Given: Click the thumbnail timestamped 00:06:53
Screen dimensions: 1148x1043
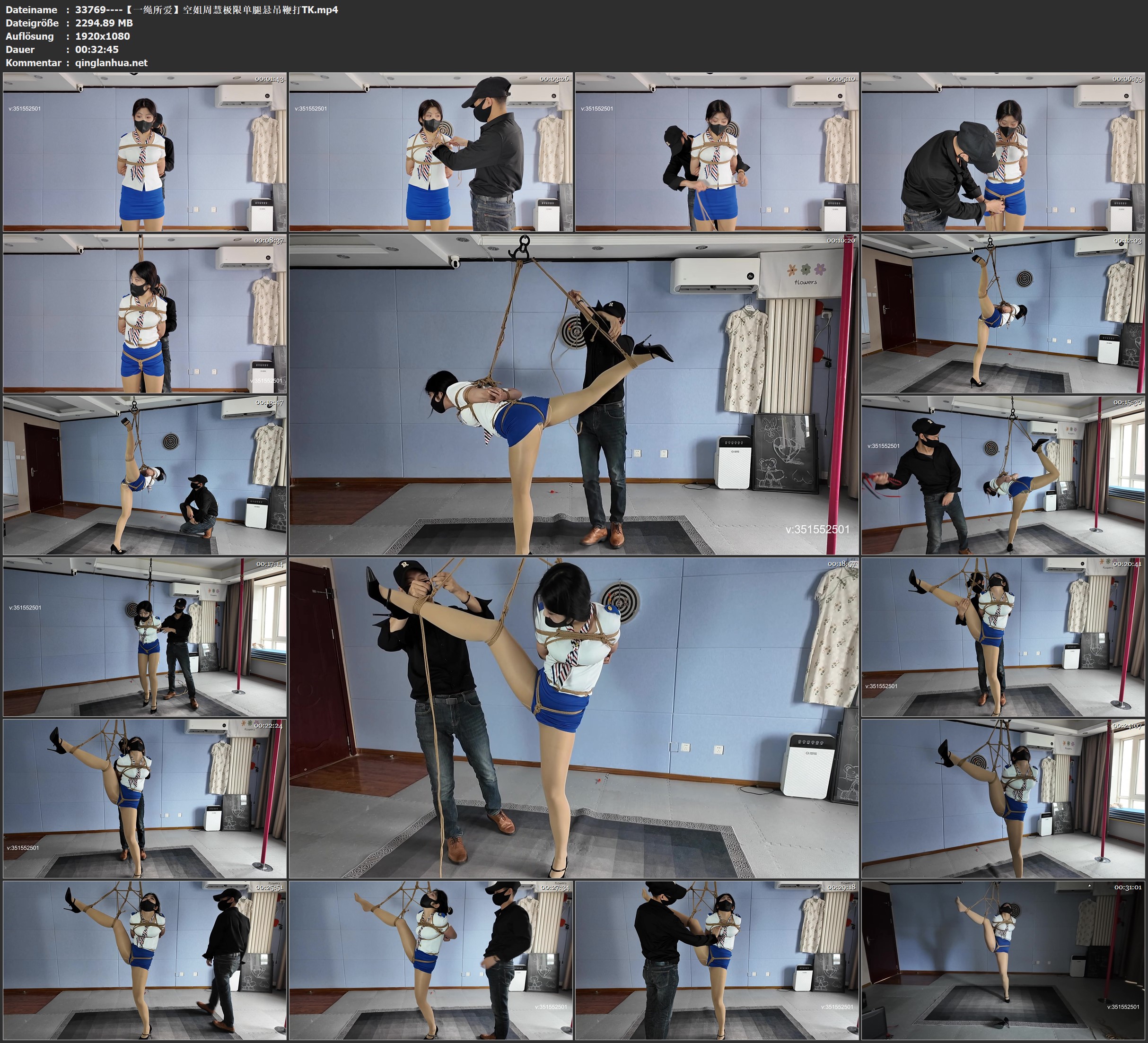Looking at the screenshot, I should point(1003,151).
